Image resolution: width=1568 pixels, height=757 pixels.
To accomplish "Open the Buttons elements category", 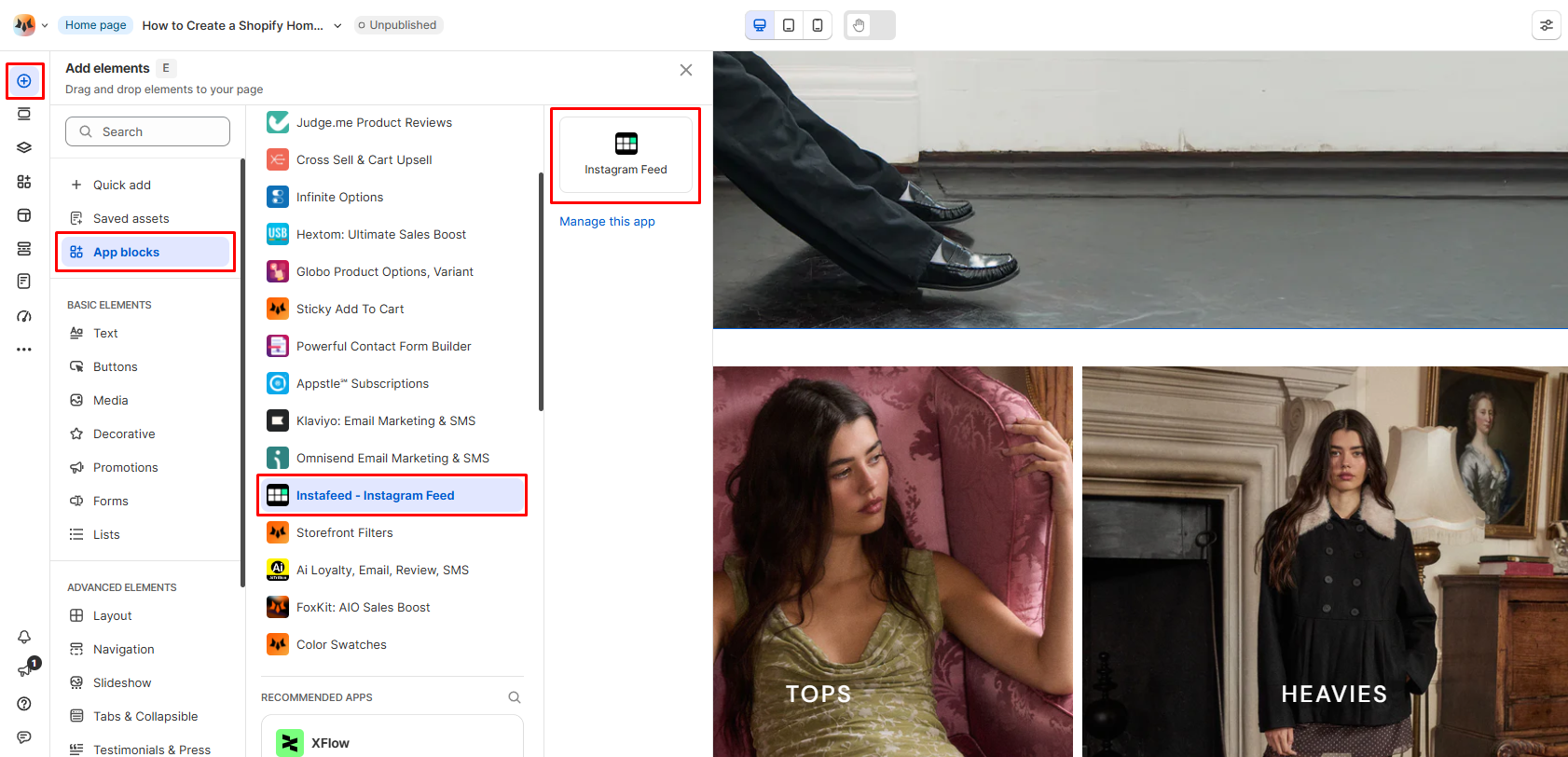I will point(147,366).
